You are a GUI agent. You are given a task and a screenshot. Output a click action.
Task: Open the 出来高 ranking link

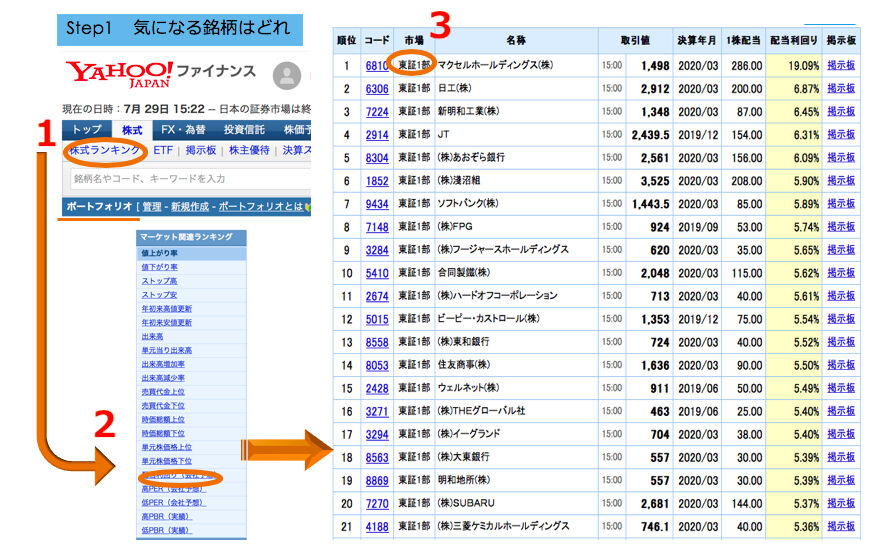pos(152,336)
